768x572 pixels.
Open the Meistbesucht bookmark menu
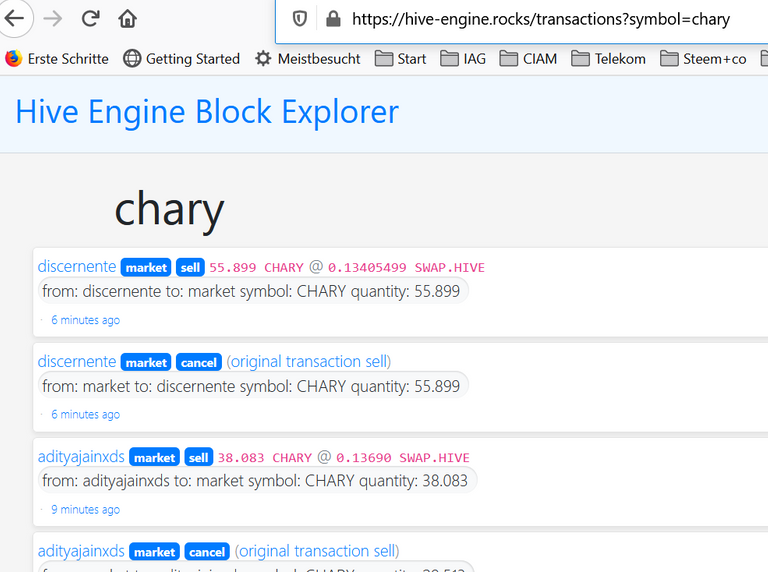(308, 59)
